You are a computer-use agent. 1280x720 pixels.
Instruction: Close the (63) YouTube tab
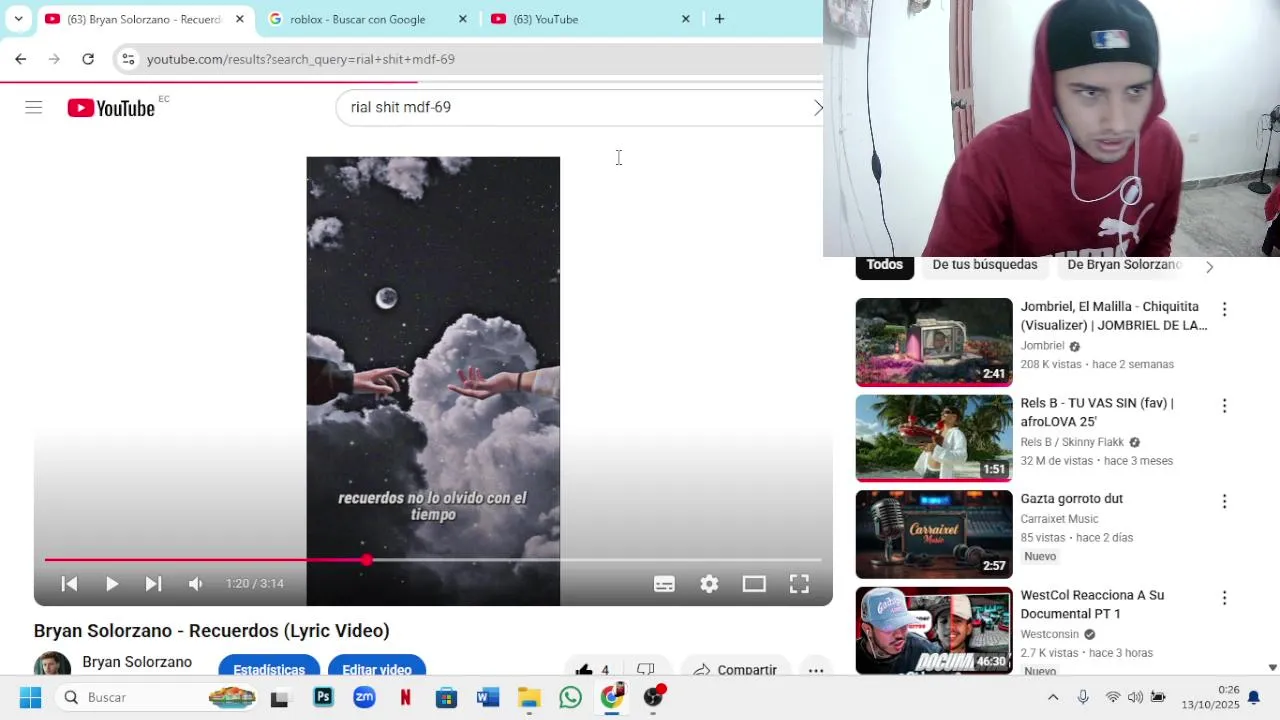[x=685, y=19]
